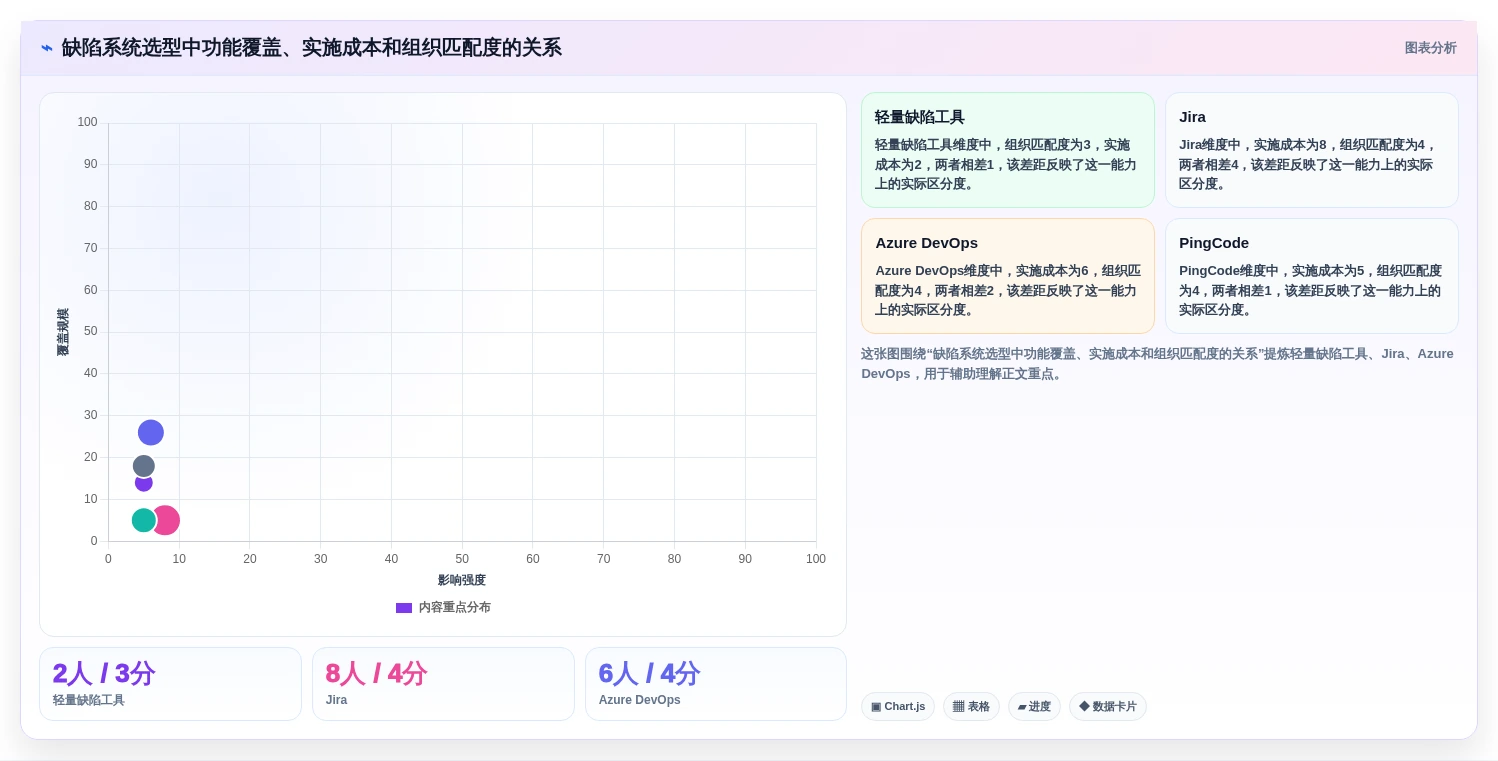
Task: Select the pink bubble at bottom of chart
Action: (166, 520)
